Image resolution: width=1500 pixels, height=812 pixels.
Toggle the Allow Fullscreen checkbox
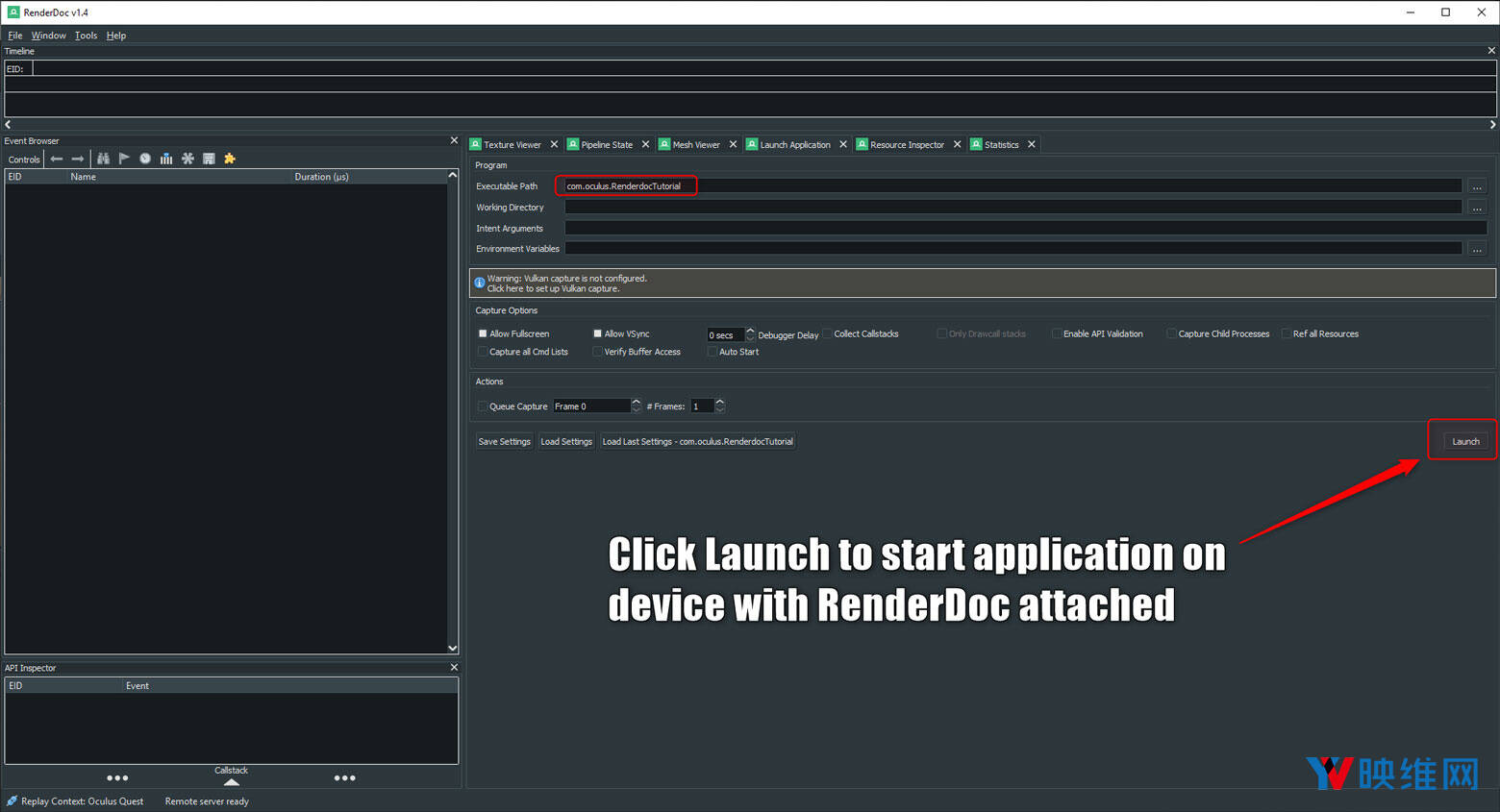coord(483,333)
